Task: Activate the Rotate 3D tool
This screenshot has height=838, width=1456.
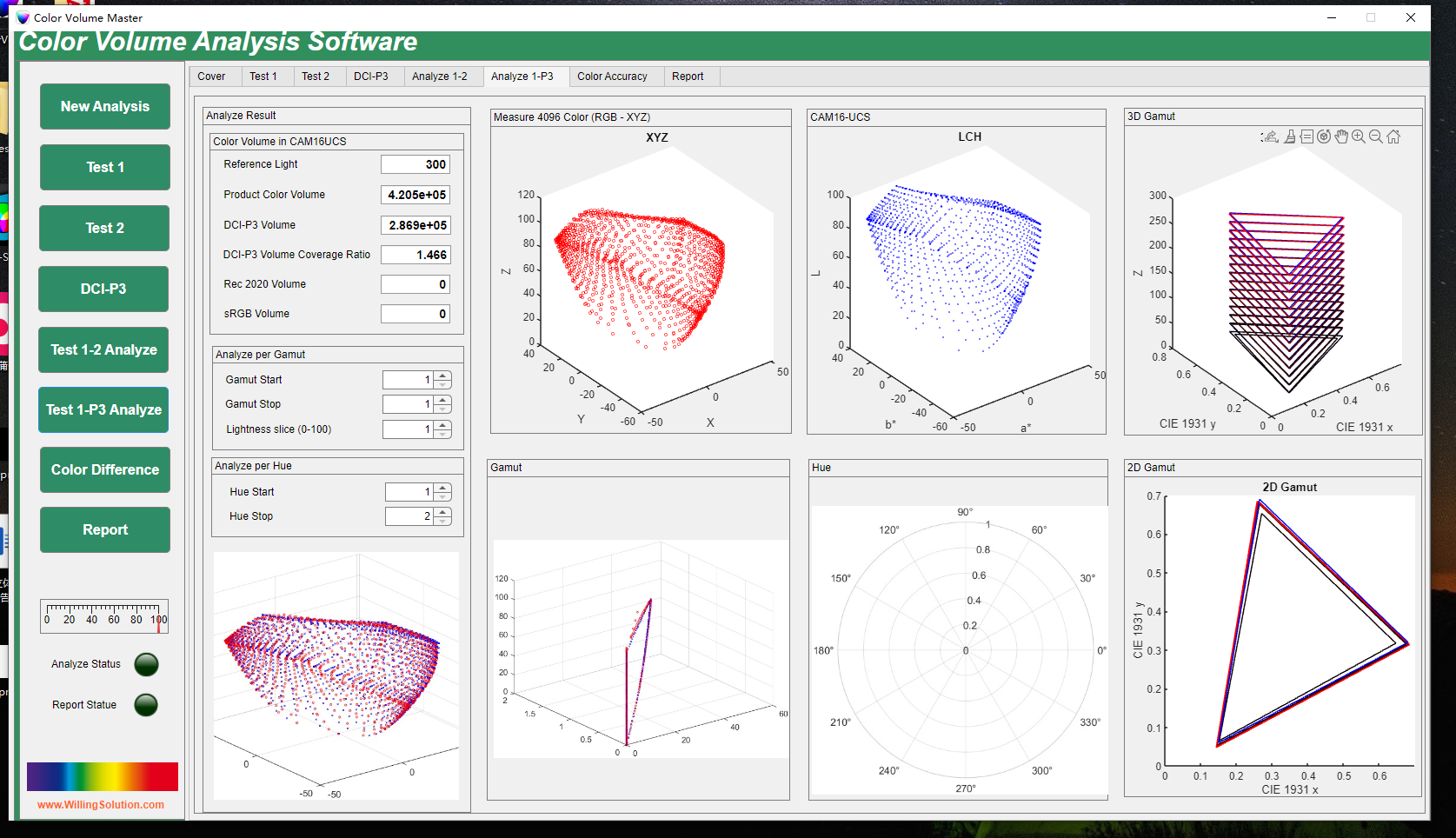Action: coord(1324,136)
